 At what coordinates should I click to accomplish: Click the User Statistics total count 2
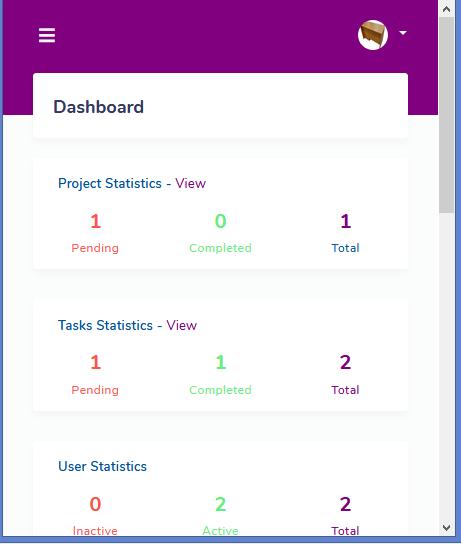coord(345,504)
